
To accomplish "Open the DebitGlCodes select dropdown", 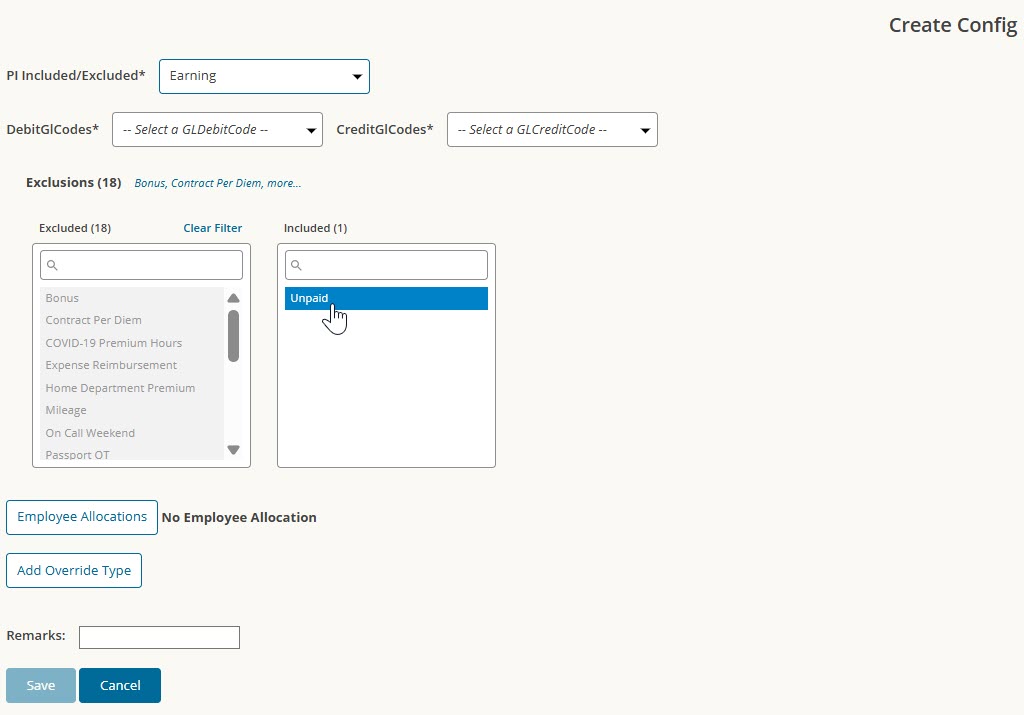I will (217, 129).
